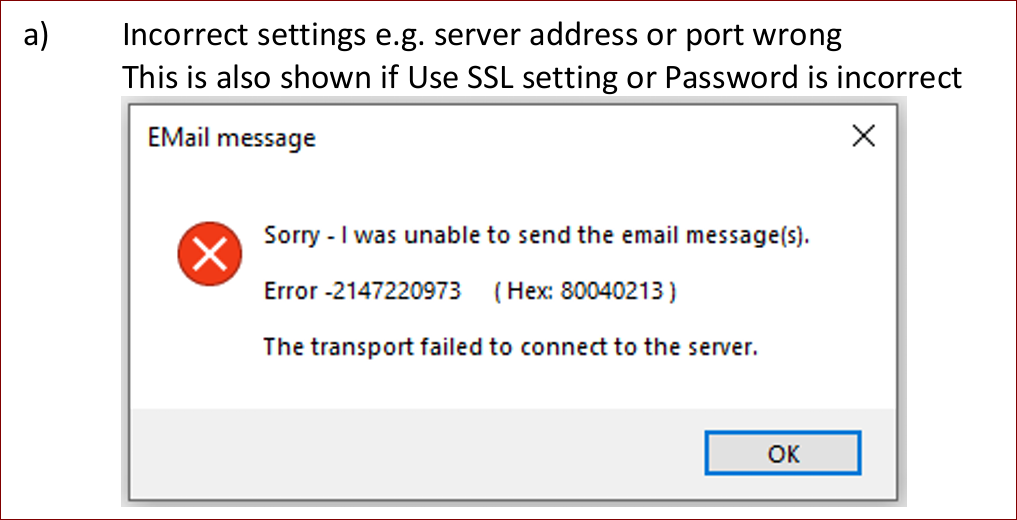Click the 'Incorrect settings' heading line
The height and width of the screenshot is (520, 1017).
click(x=482, y=37)
